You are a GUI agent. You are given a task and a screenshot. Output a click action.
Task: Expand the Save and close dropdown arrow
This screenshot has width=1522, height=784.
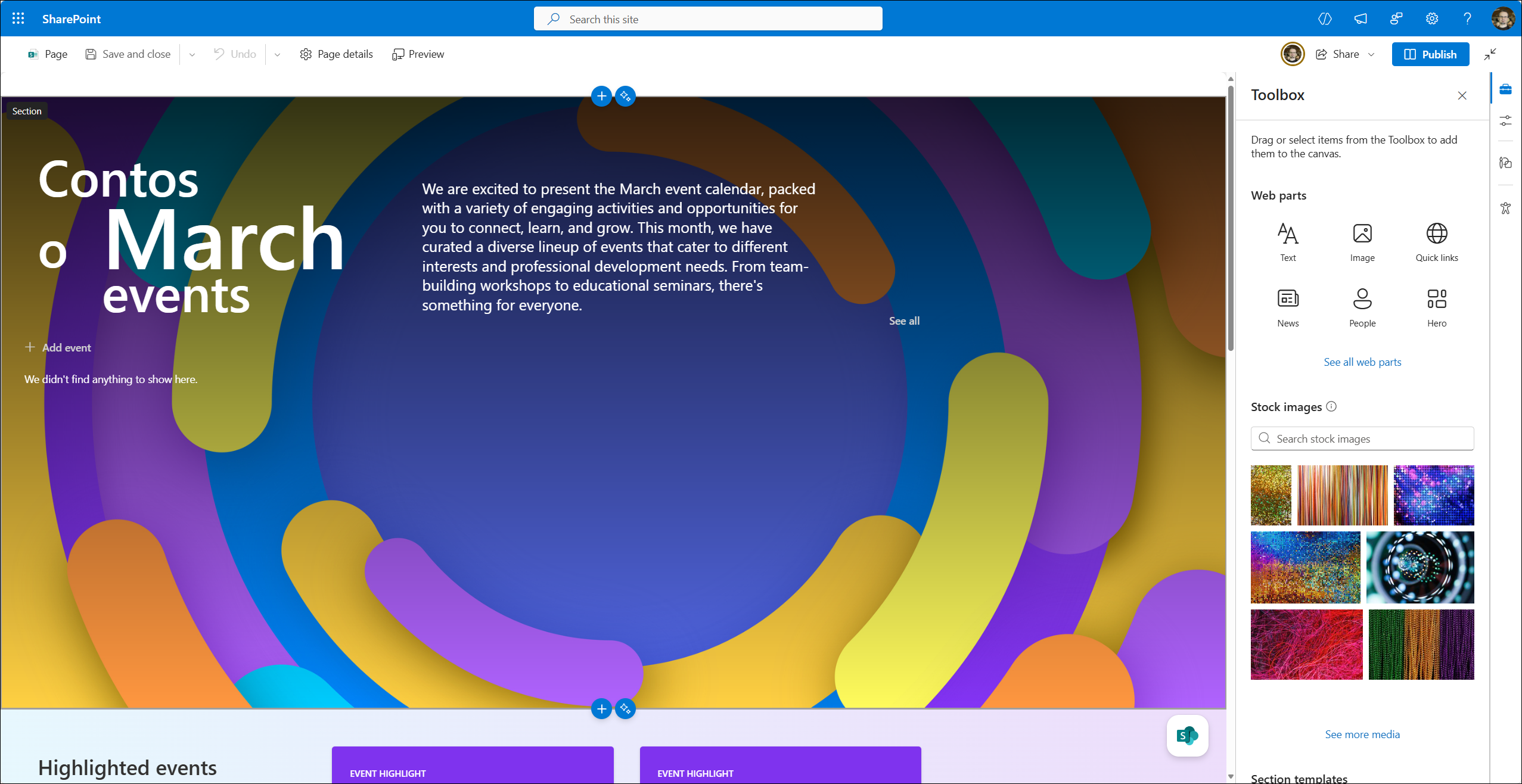pos(192,54)
